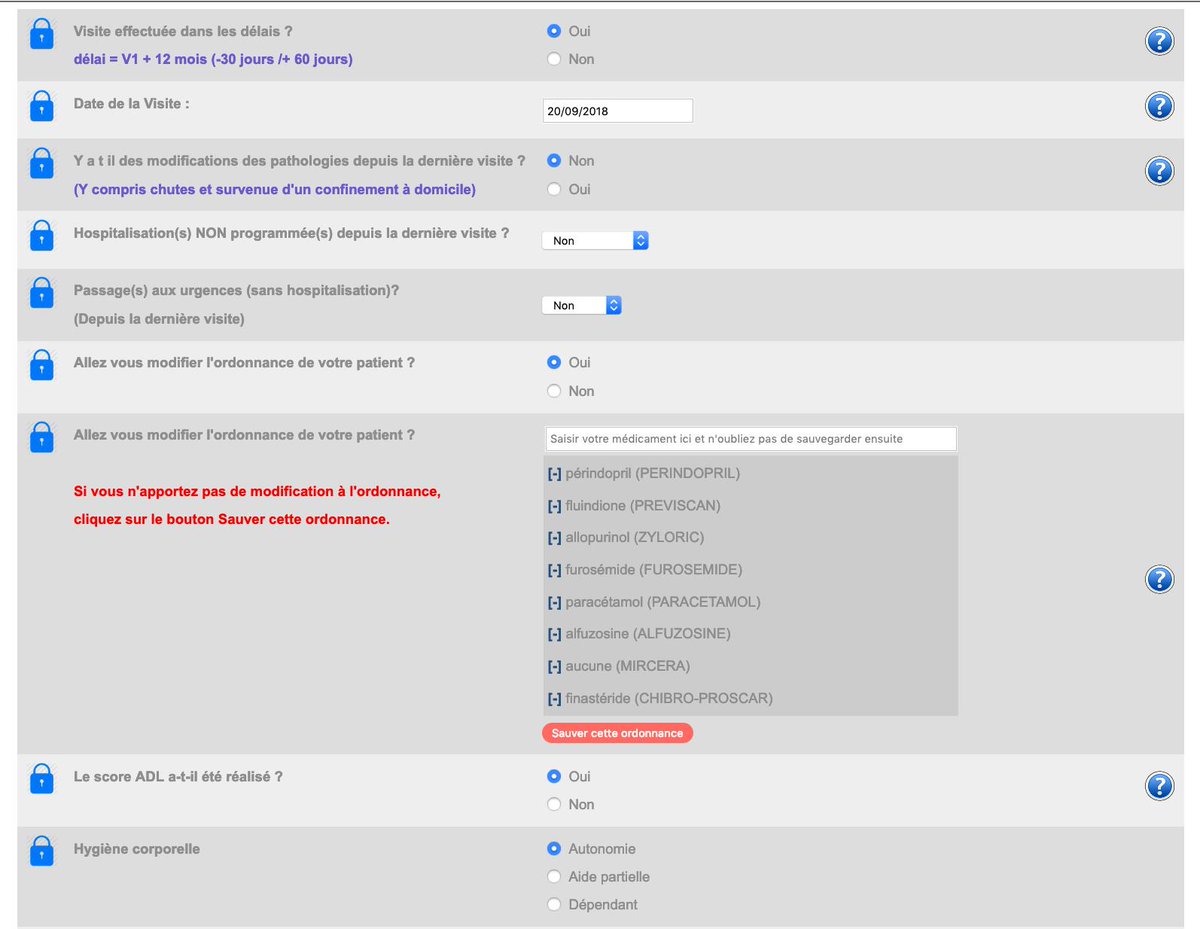1200x929 pixels.
Task: Open help icon for pathologies modifications question
Action: 1159,171
